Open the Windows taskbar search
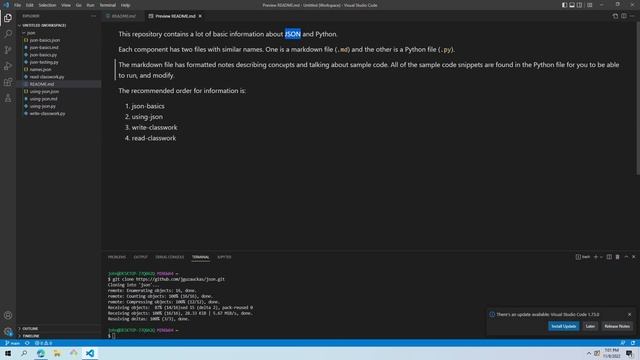 coord(24,353)
